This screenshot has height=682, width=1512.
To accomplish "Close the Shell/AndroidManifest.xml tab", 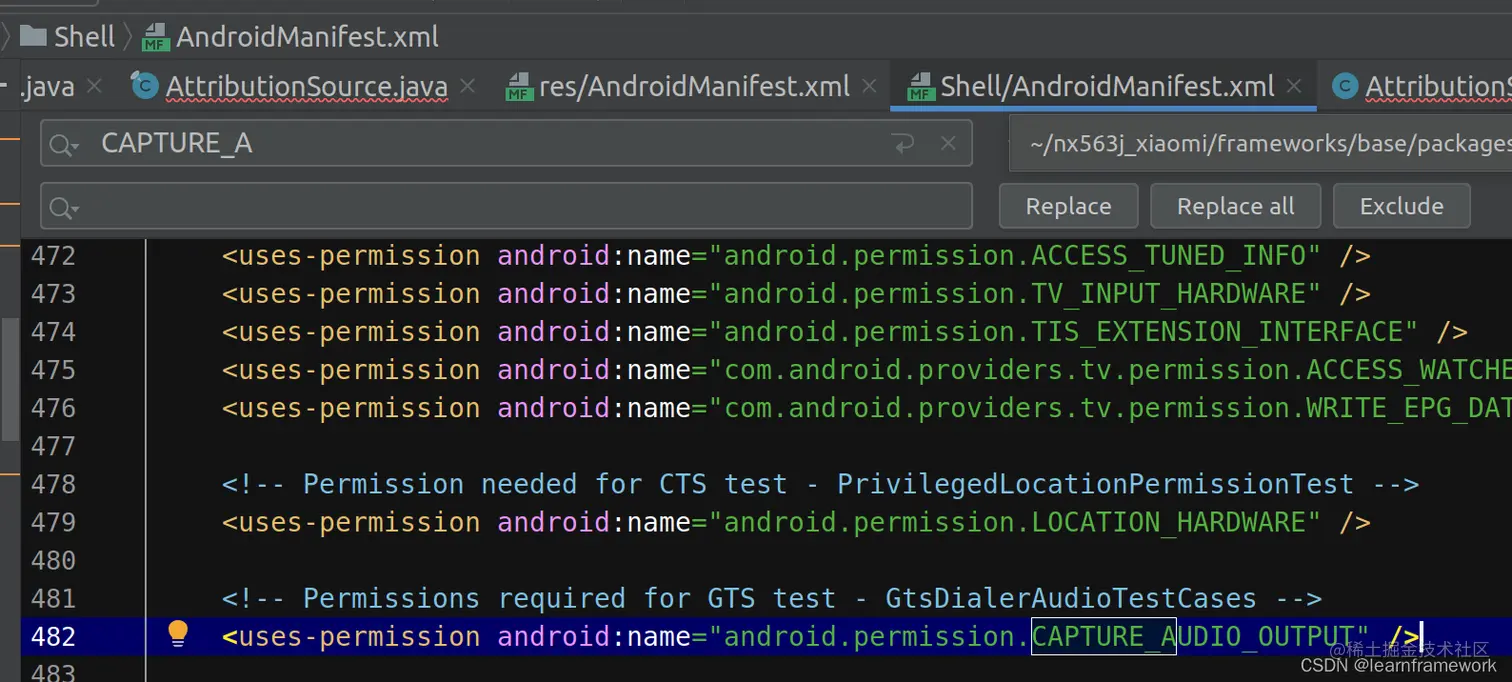I will pos(1294,87).
